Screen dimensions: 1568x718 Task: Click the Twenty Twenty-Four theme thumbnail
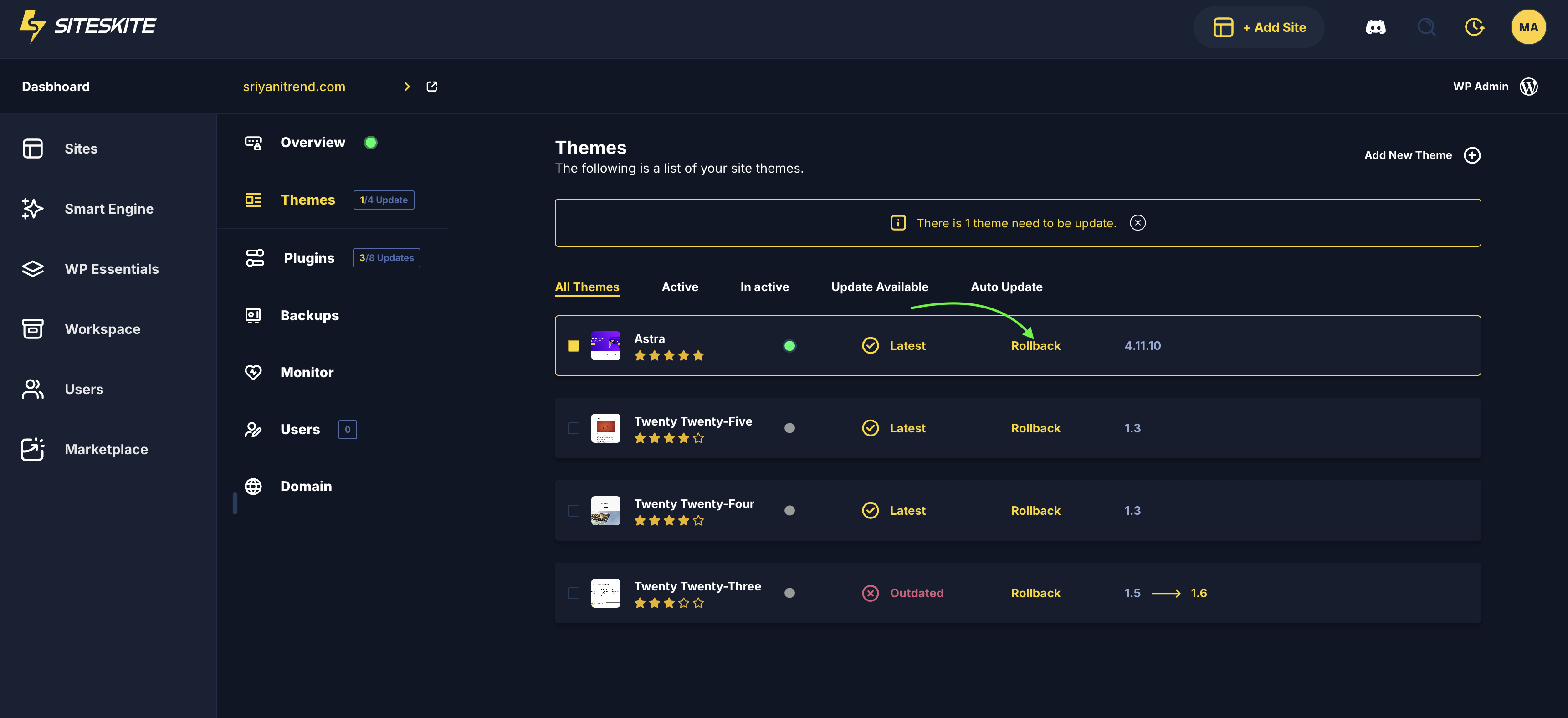point(605,510)
